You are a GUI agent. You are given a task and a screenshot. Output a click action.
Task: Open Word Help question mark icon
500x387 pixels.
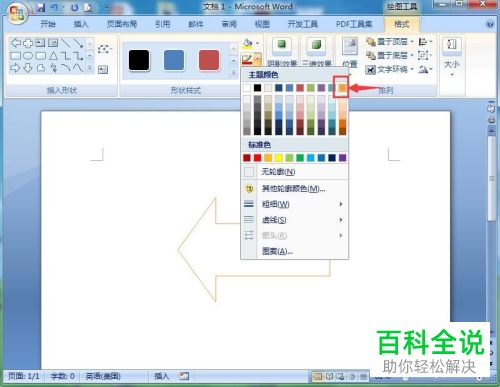pyautogui.click(x=490, y=24)
